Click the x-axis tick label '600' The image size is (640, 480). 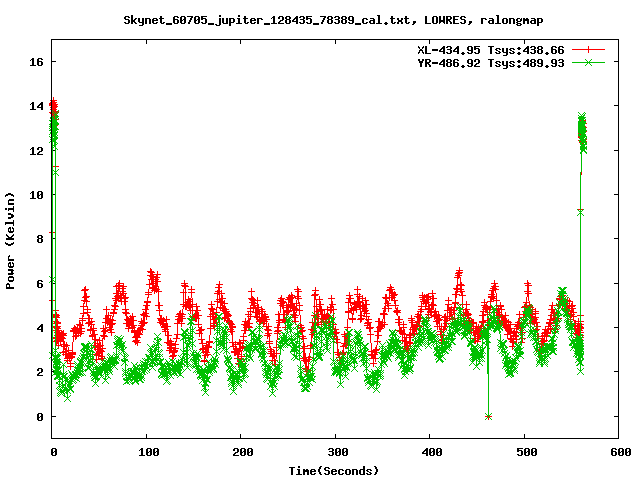(621, 452)
